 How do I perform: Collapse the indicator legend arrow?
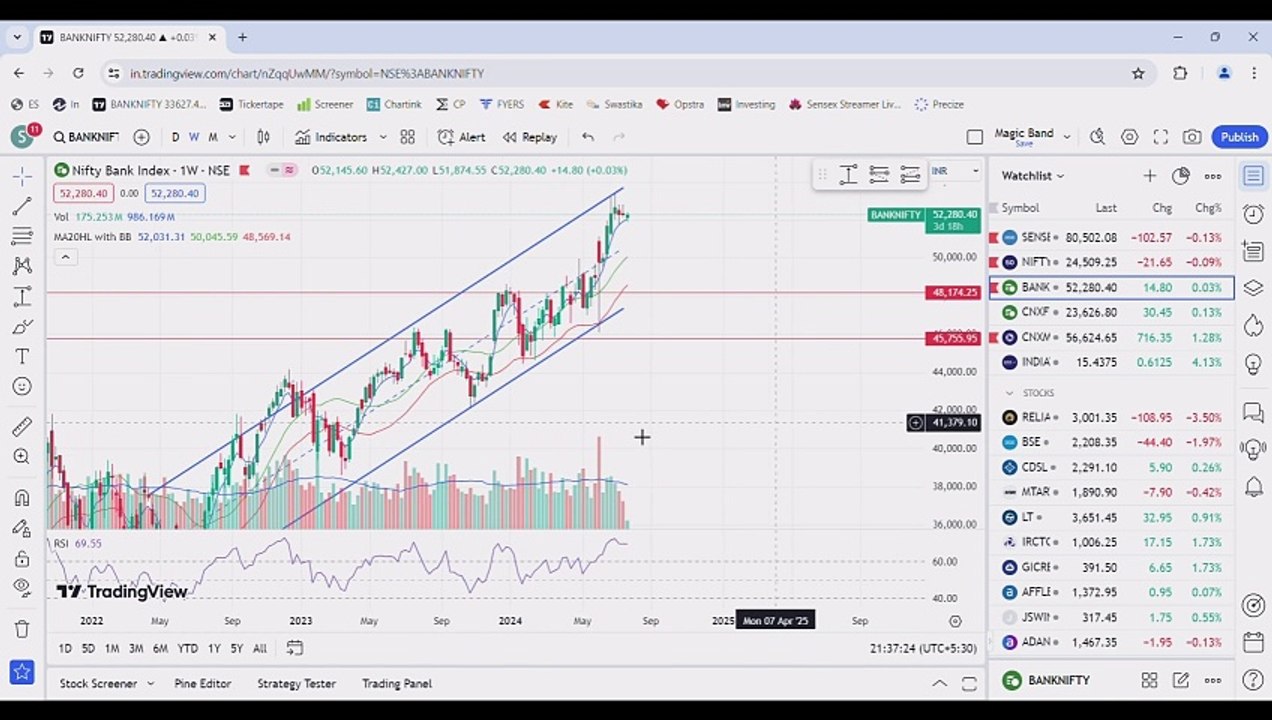click(x=65, y=257)
